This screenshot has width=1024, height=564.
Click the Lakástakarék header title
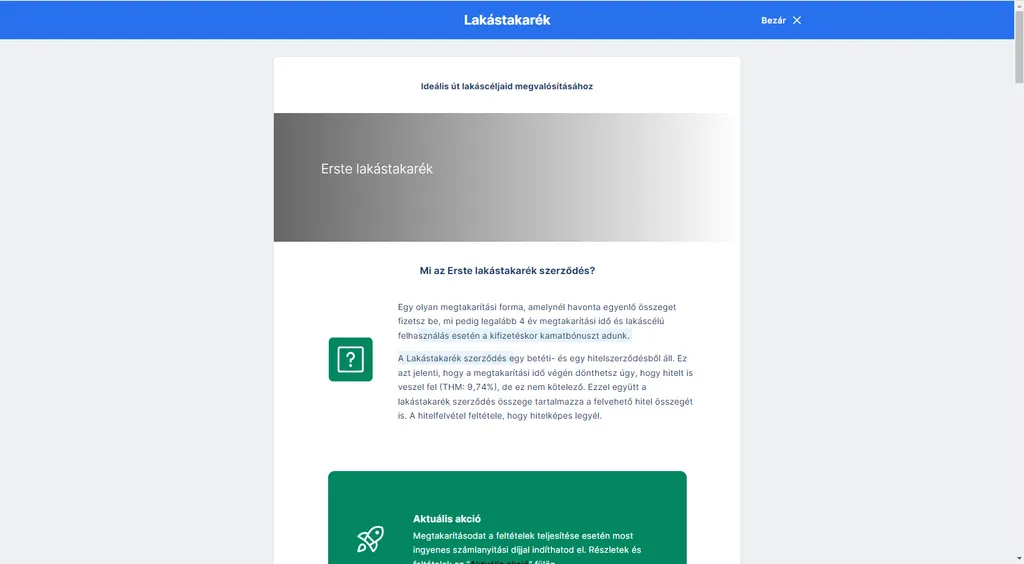pyautogui.click(x=507, y=20)
